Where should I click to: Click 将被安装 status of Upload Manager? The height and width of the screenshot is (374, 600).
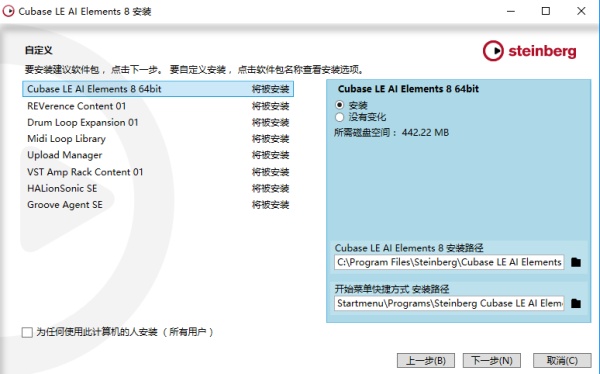pyautogui.click(x=271, y=155)
